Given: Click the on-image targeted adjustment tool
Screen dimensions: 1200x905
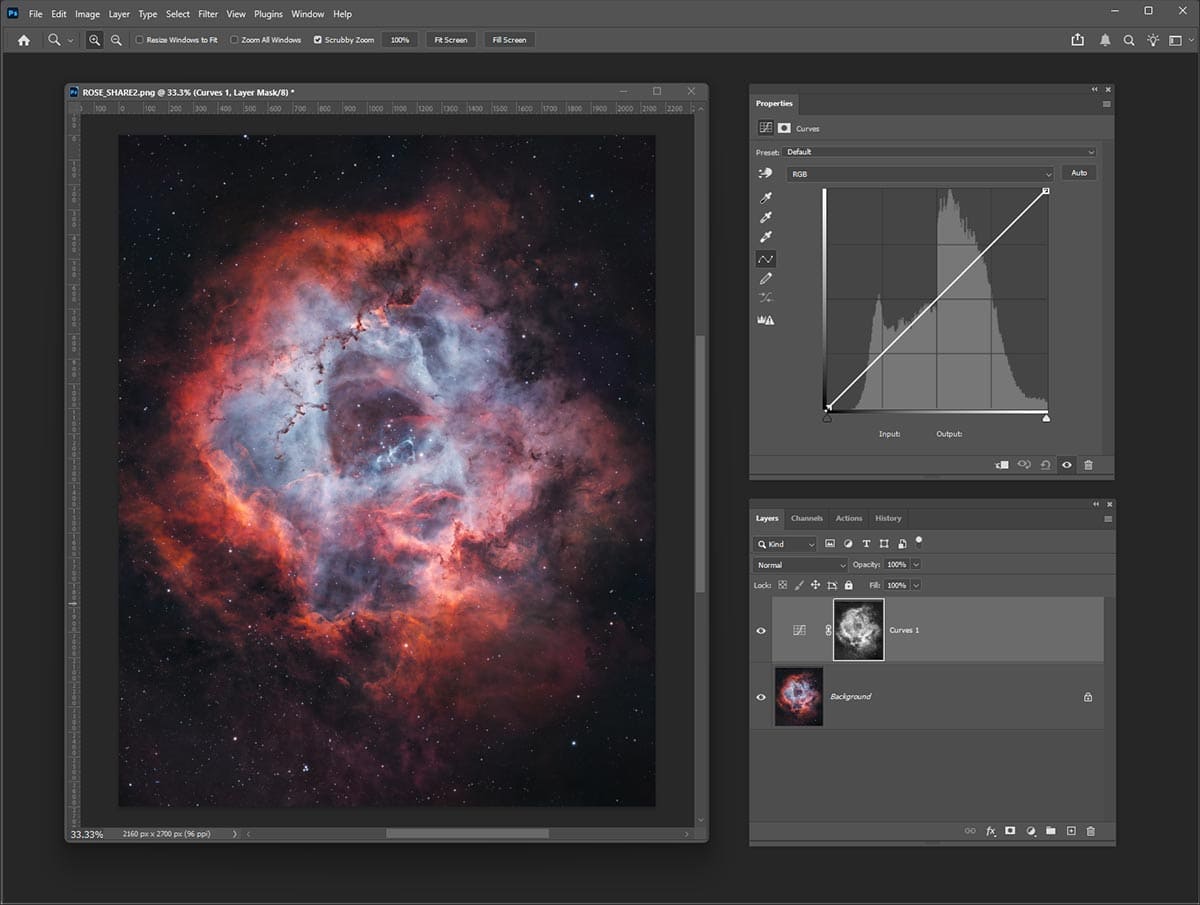Looking at the screenshot, I should [x=766, y=173].
